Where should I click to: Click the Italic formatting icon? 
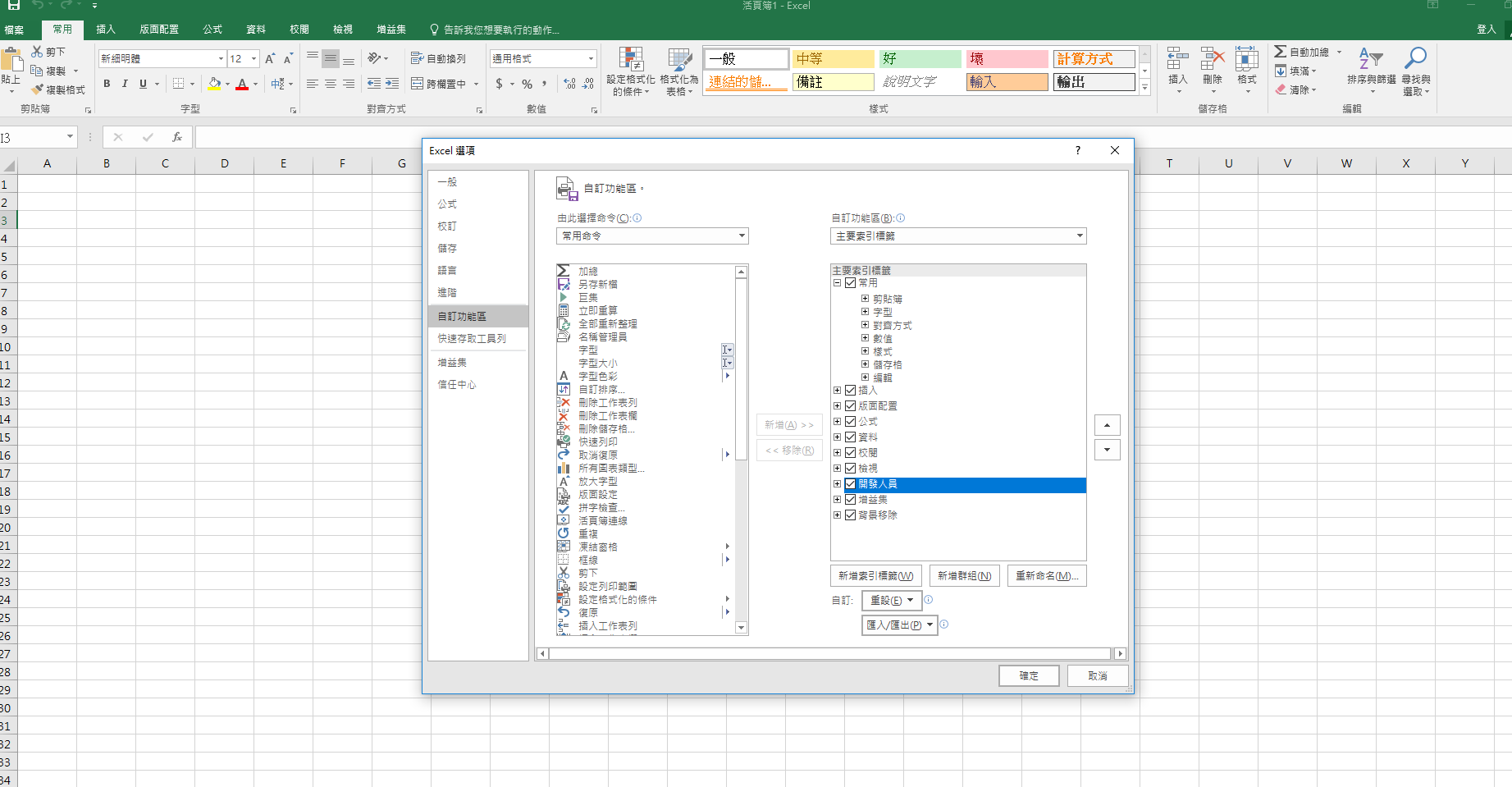(x=125, y=84)
